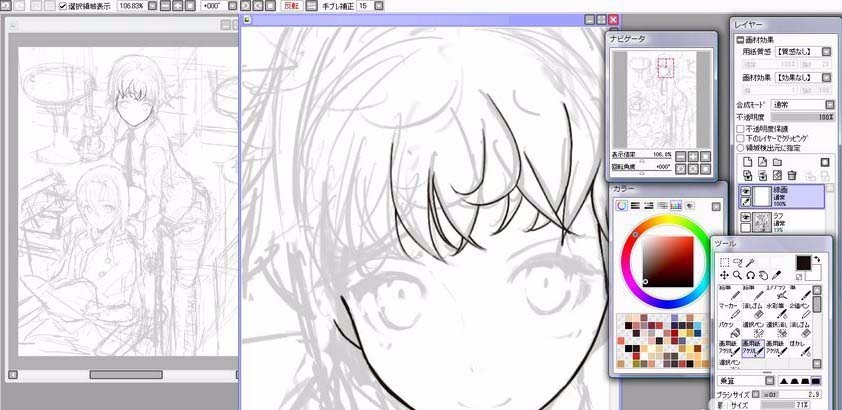The height and width of the screenshot is (410, 842).
Task: Open the 合成モード blend mode dropdown
Action: click(x=830, y=104)
